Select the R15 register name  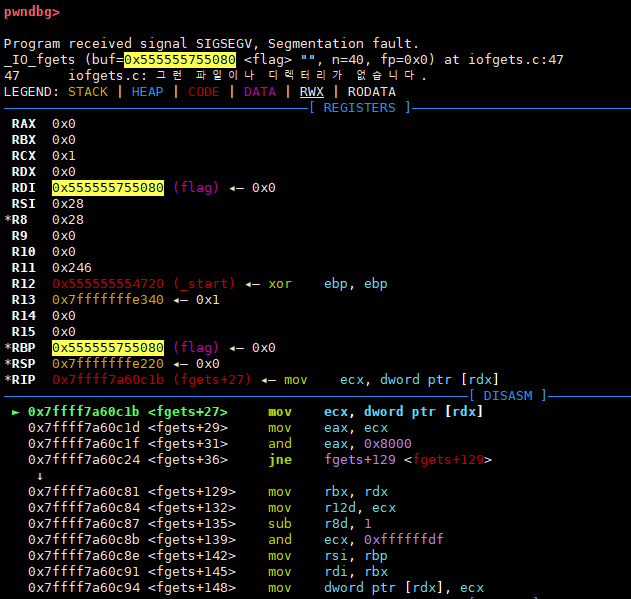click(24, 332)
